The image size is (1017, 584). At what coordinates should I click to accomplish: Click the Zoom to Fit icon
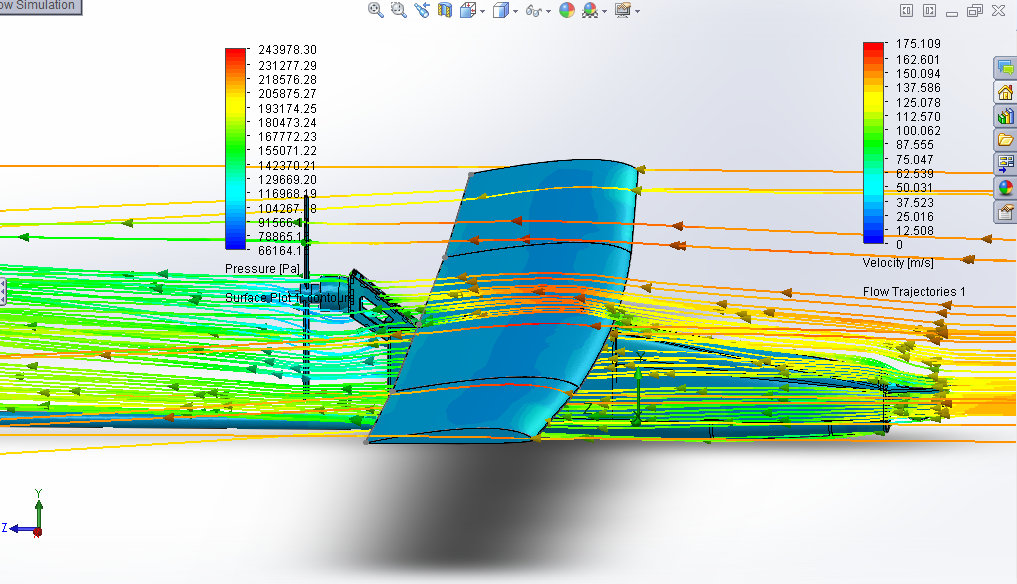[376, 10]
